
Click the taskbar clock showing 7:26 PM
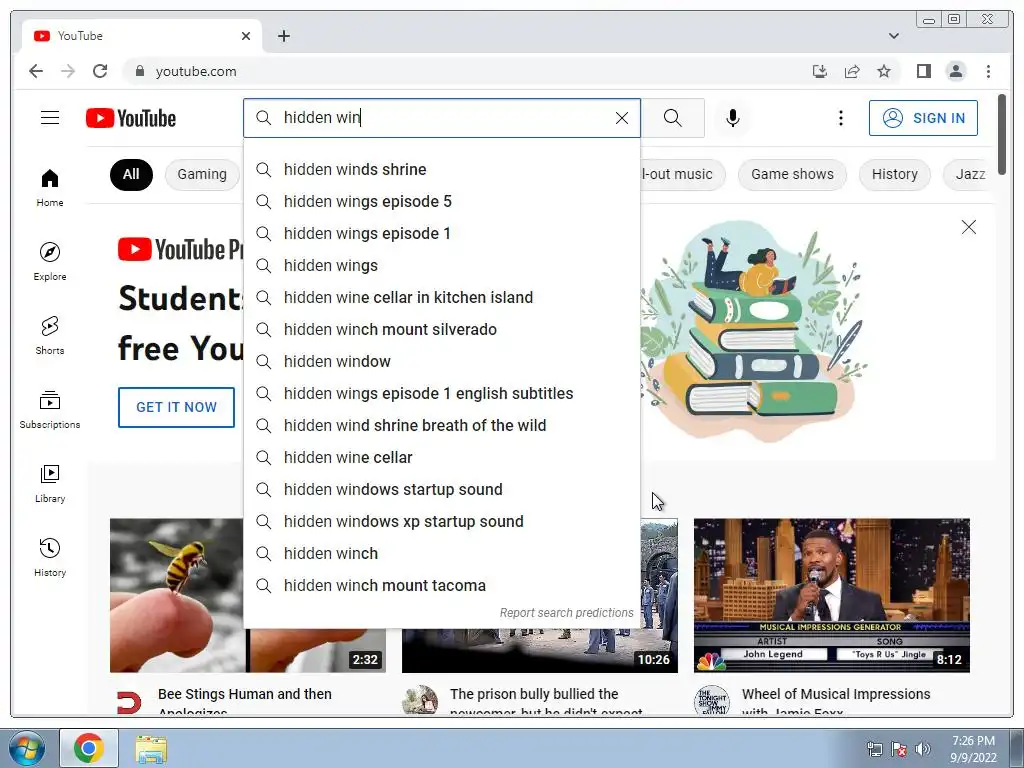[973, 748]
